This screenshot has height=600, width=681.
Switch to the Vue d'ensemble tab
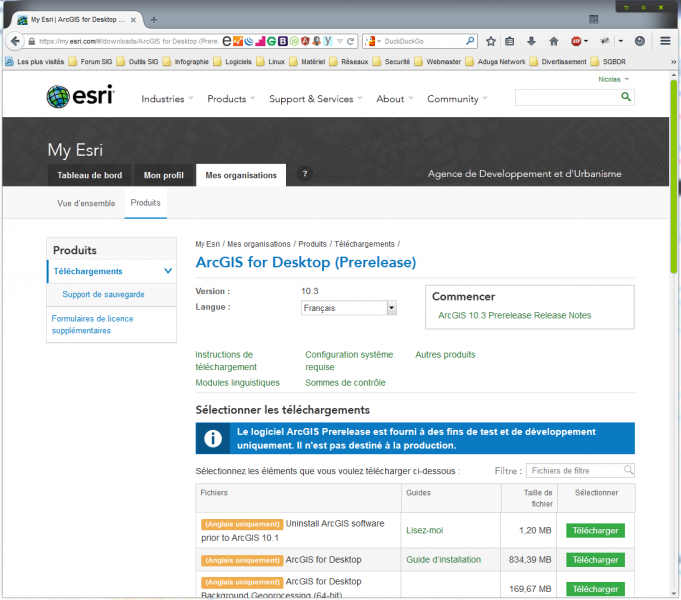click(86, 203)
